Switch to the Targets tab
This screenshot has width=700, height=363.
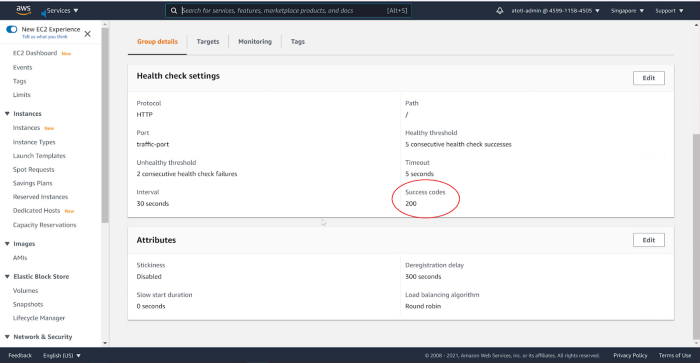pyautogui.click(x=208, y=42)
